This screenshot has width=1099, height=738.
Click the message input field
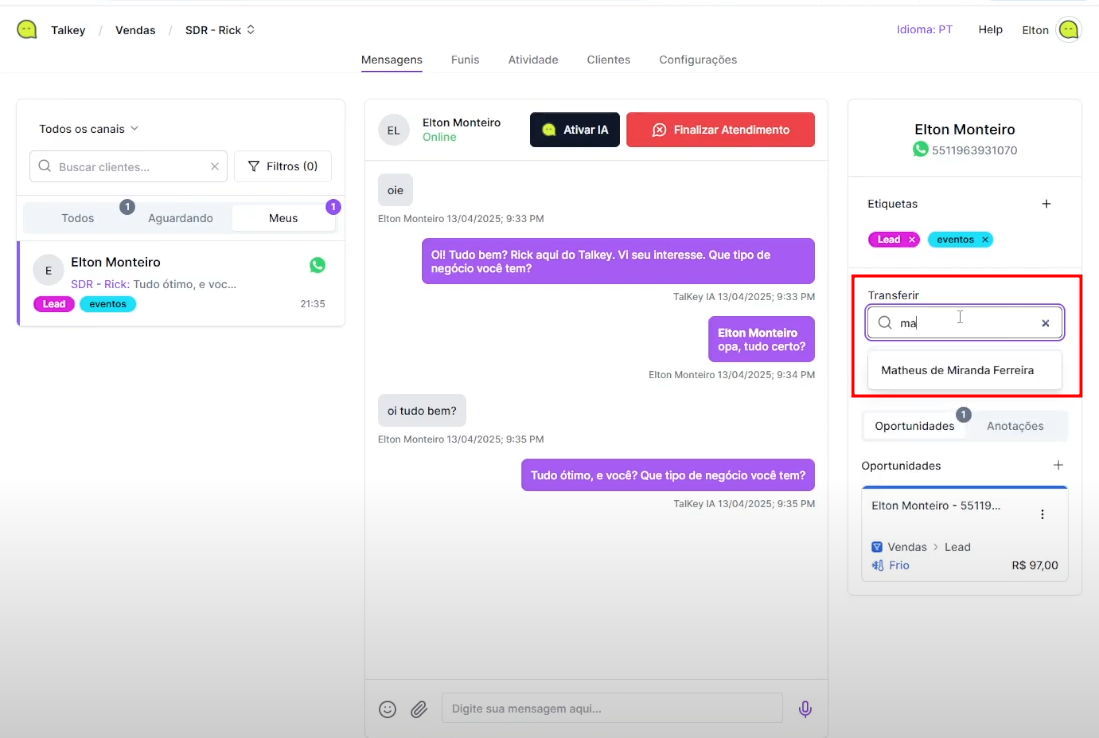[612, 708]
